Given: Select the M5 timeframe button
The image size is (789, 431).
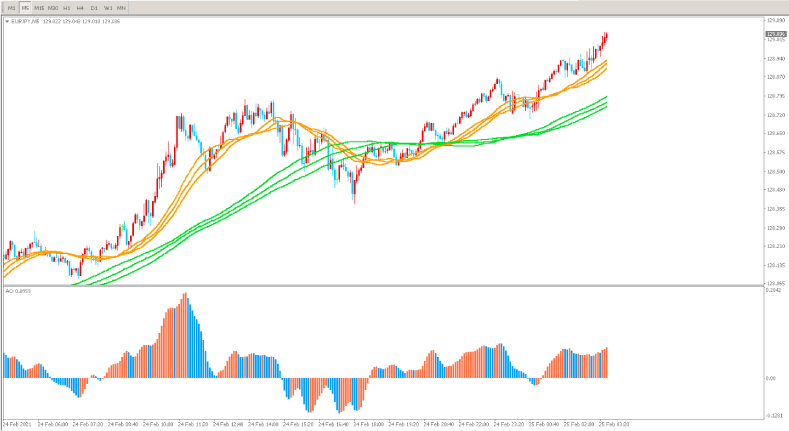Looking at the screenshot, I should pyautogui.click(x=24, y=7).
